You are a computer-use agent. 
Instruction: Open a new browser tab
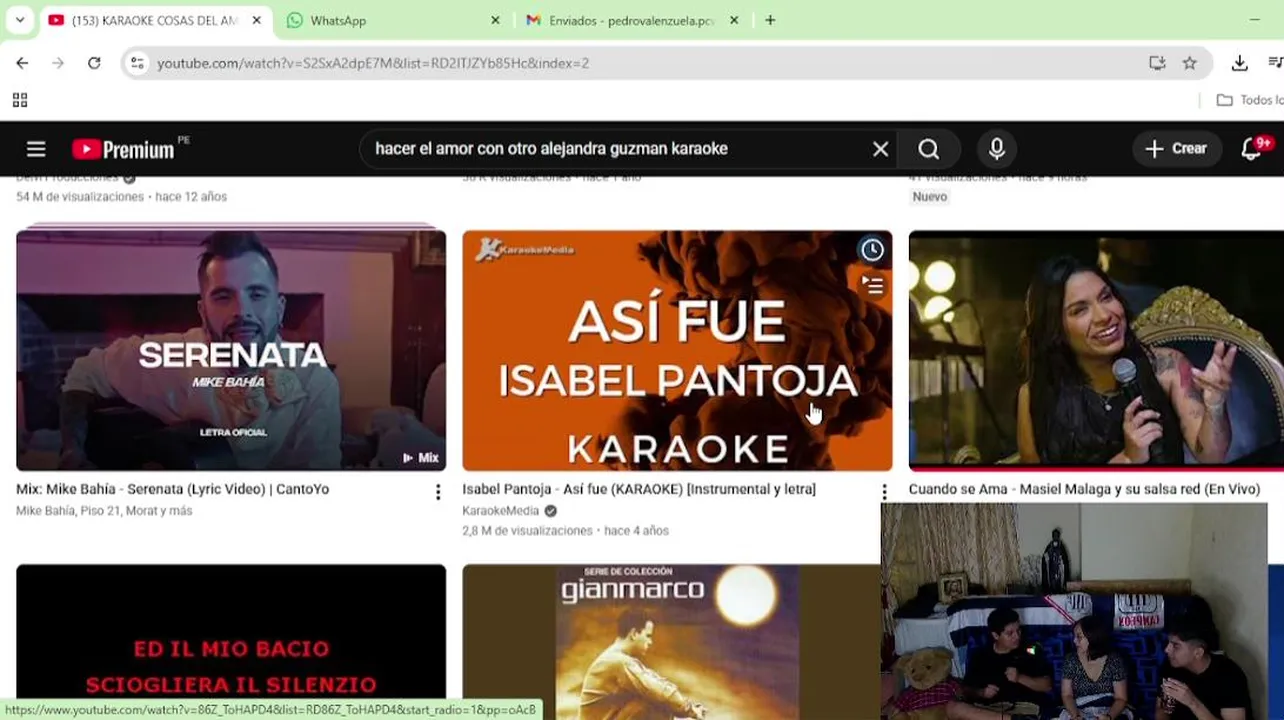[770, 20]
